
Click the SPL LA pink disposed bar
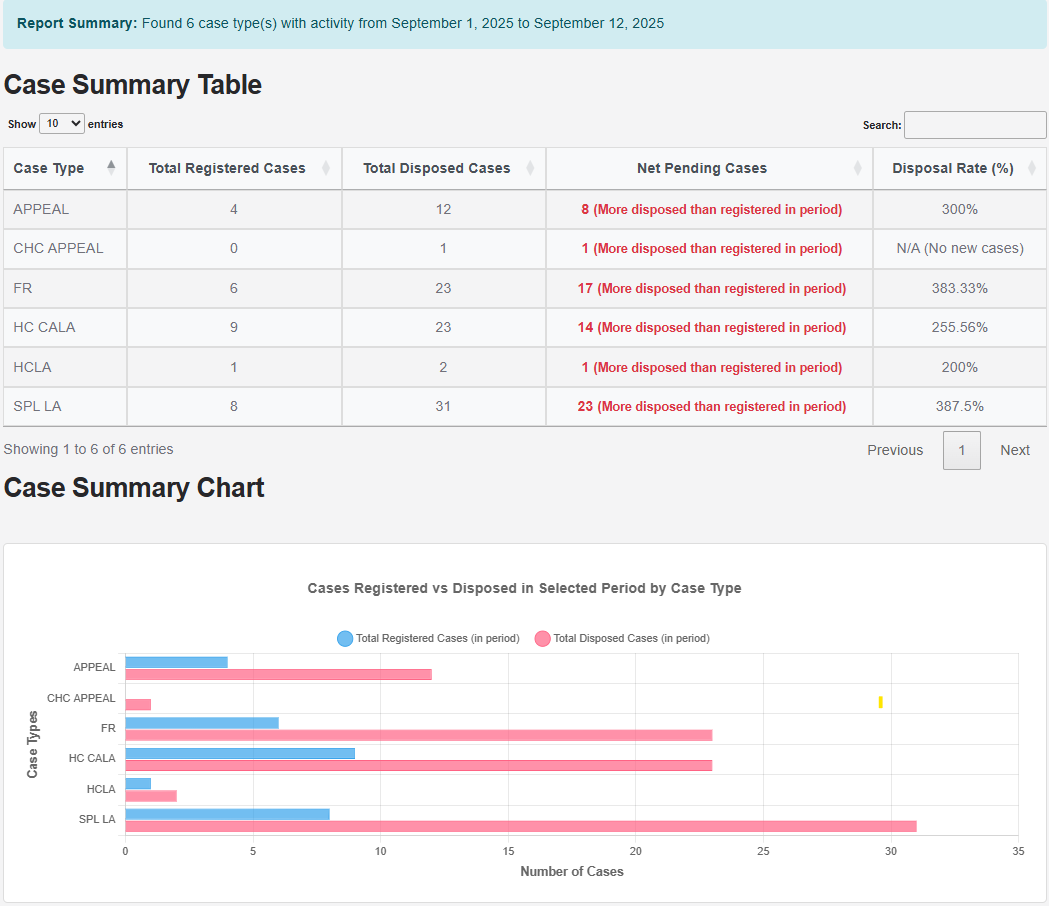tap(520, 826)
